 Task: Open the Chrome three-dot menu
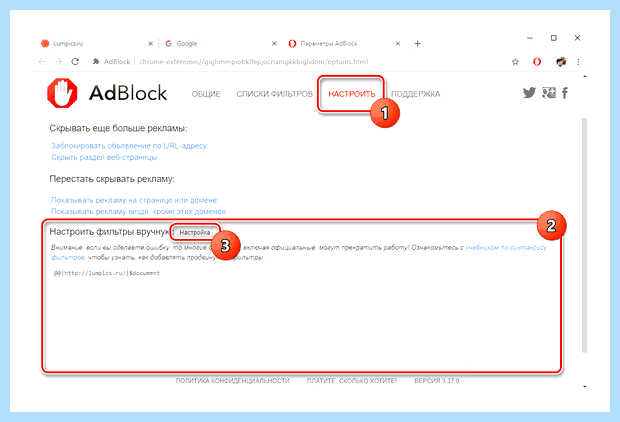(x=578, y=62)
